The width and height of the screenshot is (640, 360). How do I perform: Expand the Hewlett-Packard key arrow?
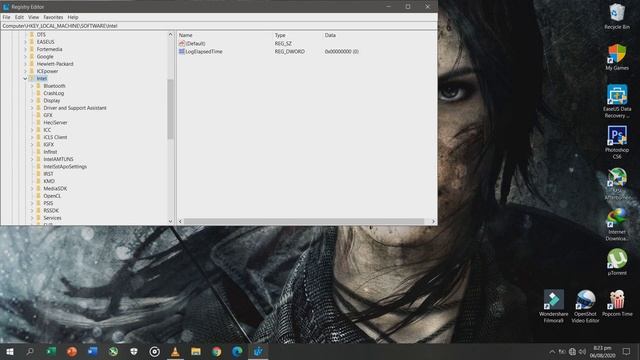pos(25,64)
